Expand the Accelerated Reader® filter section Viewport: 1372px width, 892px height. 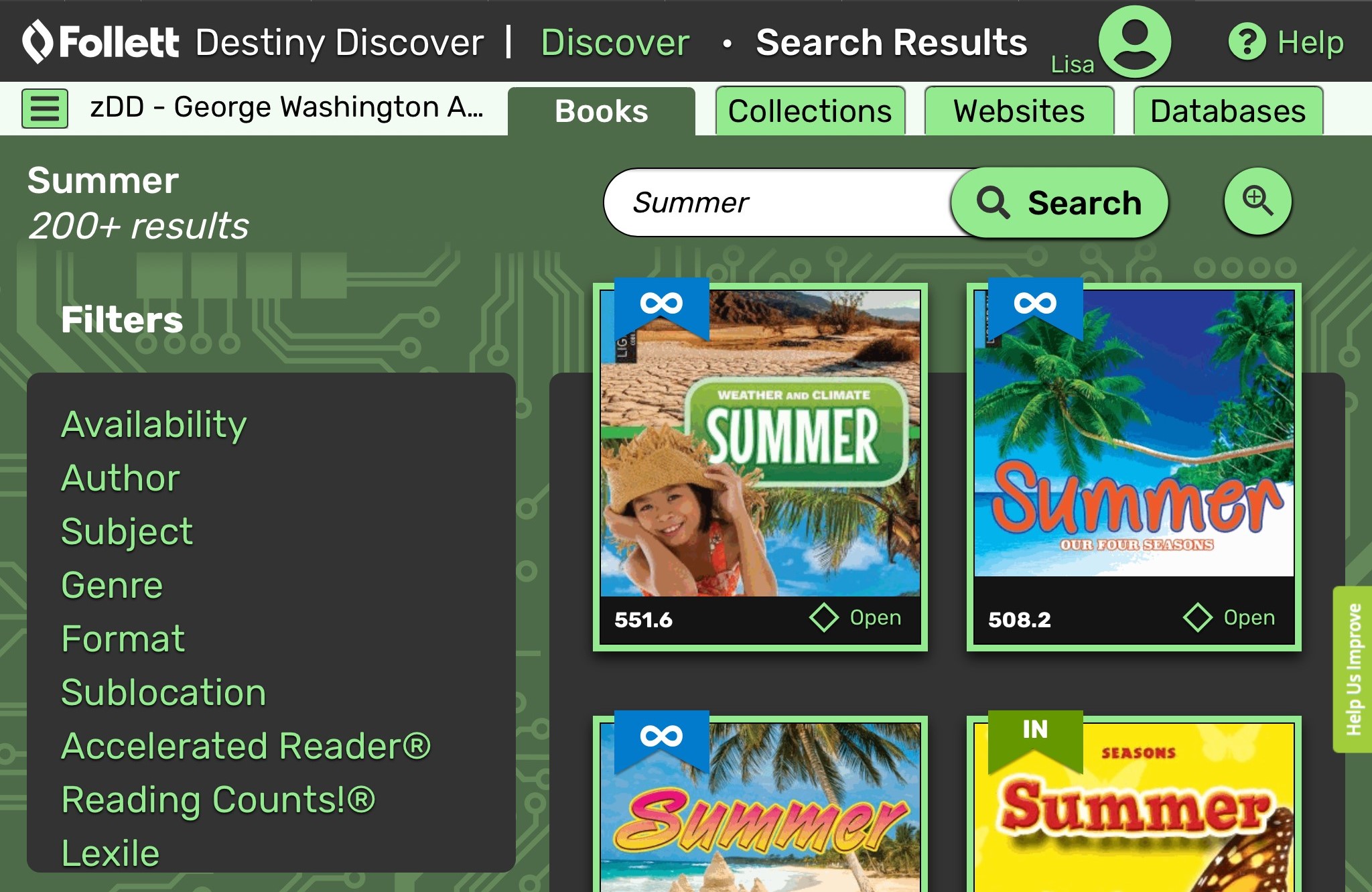coord(247,745)
